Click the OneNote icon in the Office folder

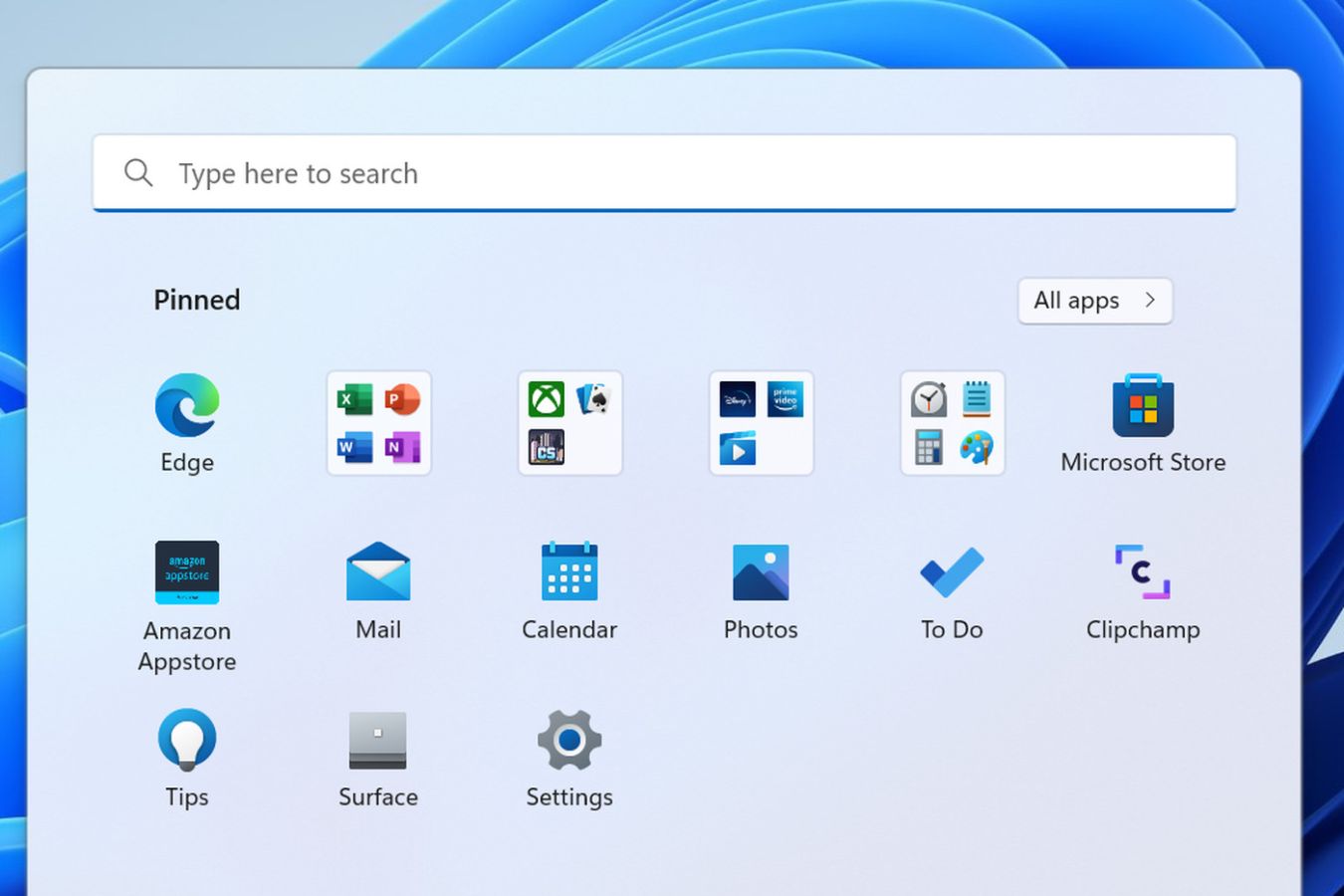(402, 447)
